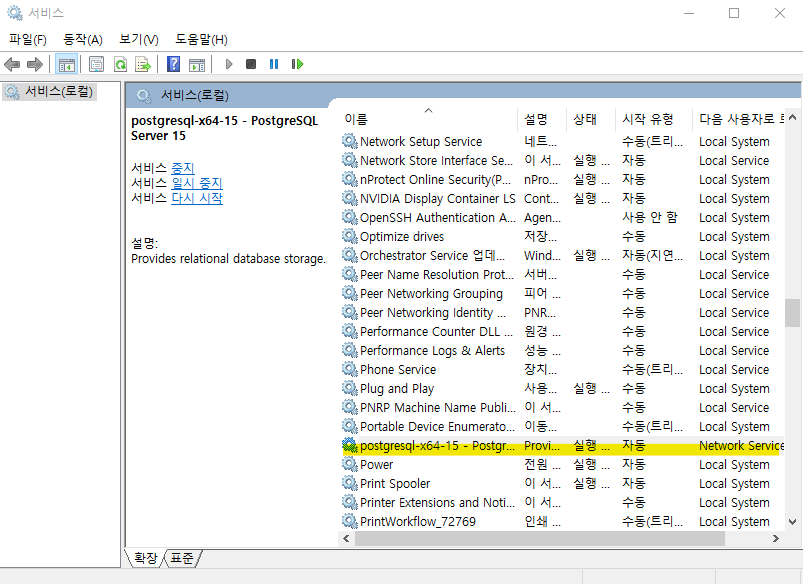Click gear icon of Peer Networking Grouping

coord(349,293)
